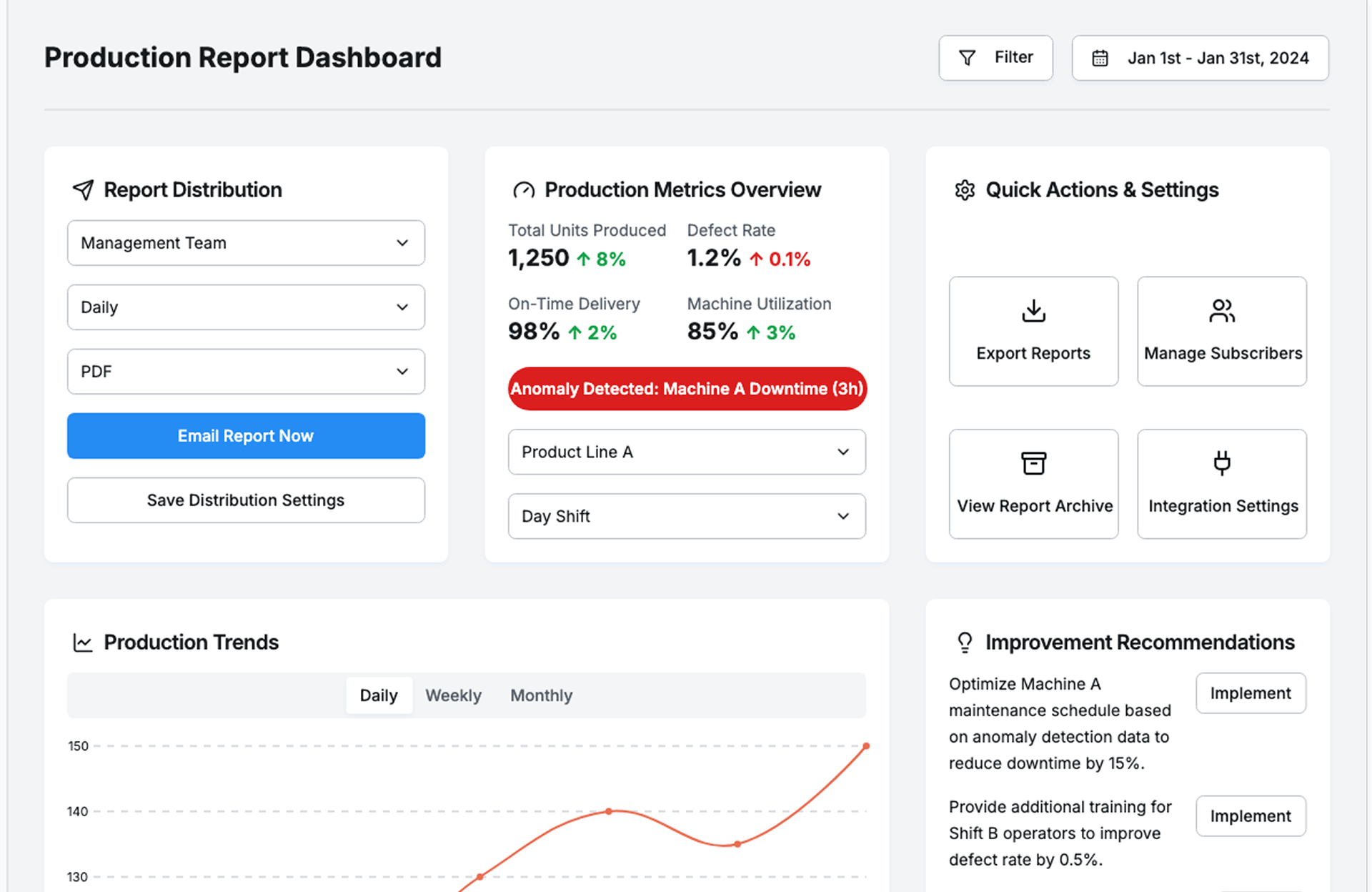Click the lightbulb icon by Improvement Recommendations
The width and height of the screenshot is (1372, 892).
pos(965,643)
